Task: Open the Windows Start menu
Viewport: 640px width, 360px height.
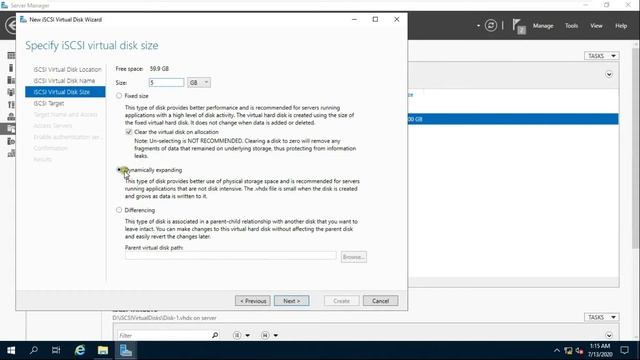Action: pos(11,350)
